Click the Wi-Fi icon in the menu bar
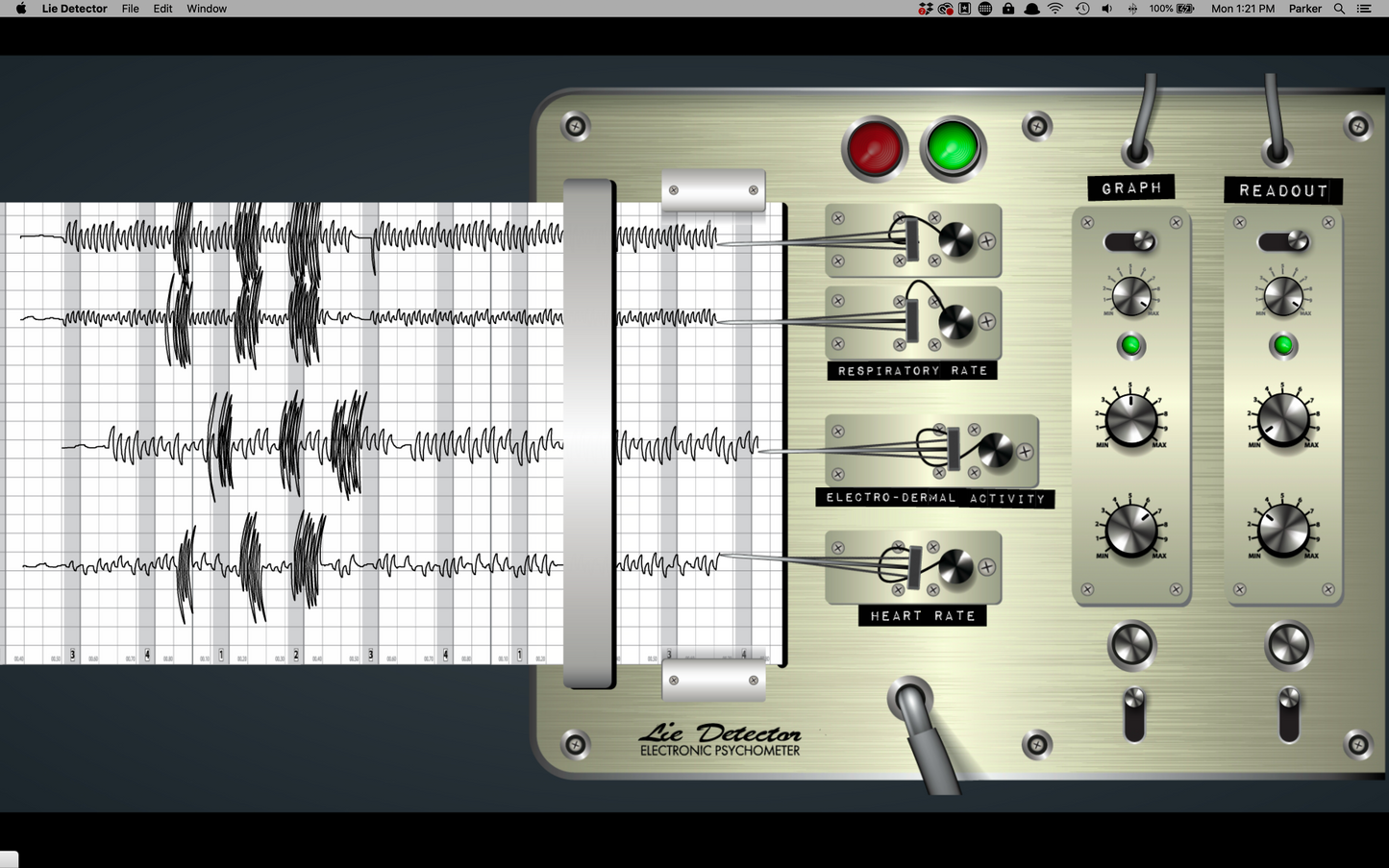 [x=1054, y=9]
